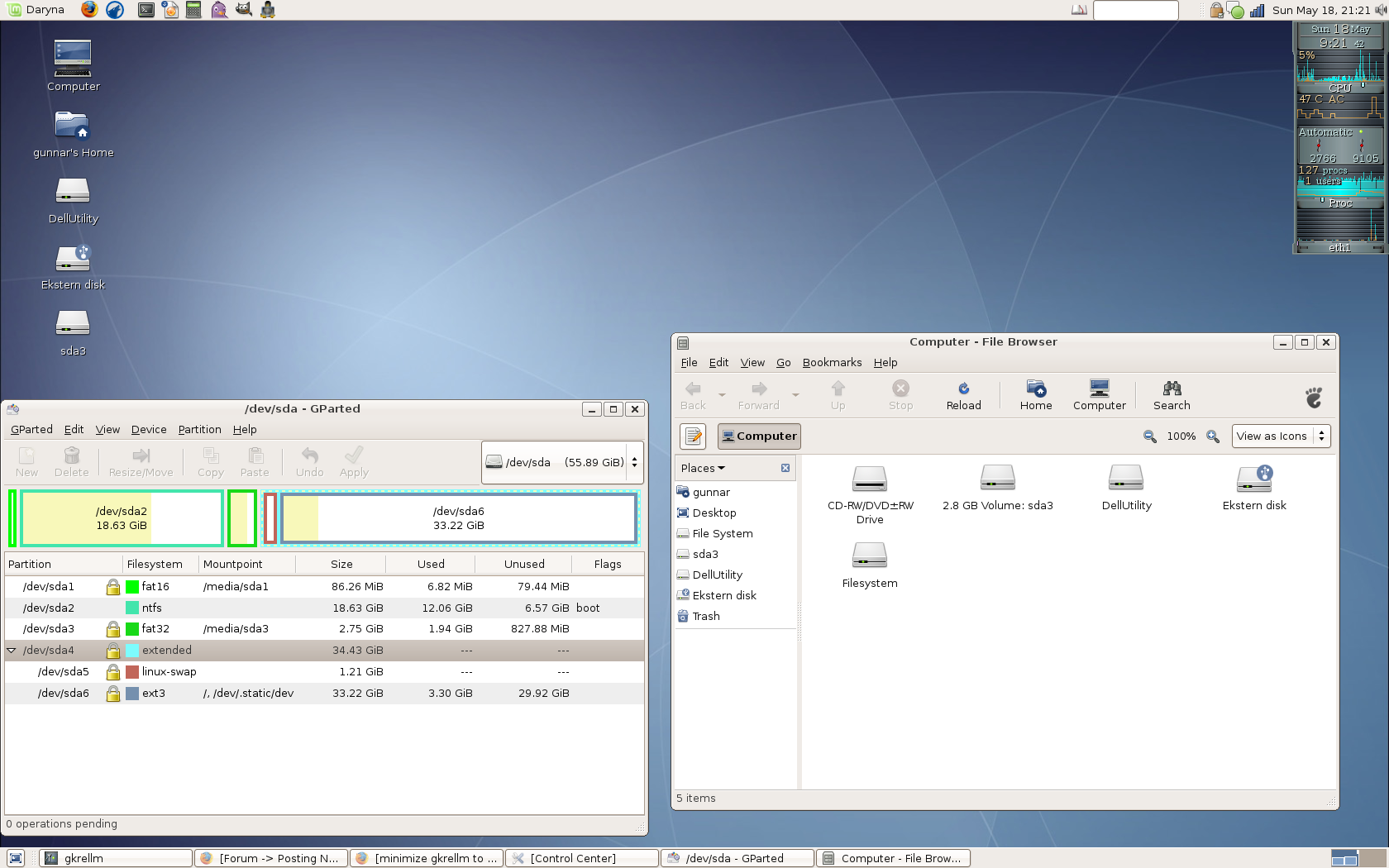Viewport: 1389px width, 868px height.
Task: Launch Firefox from the top panel
Action: click(x=89, y=10)
